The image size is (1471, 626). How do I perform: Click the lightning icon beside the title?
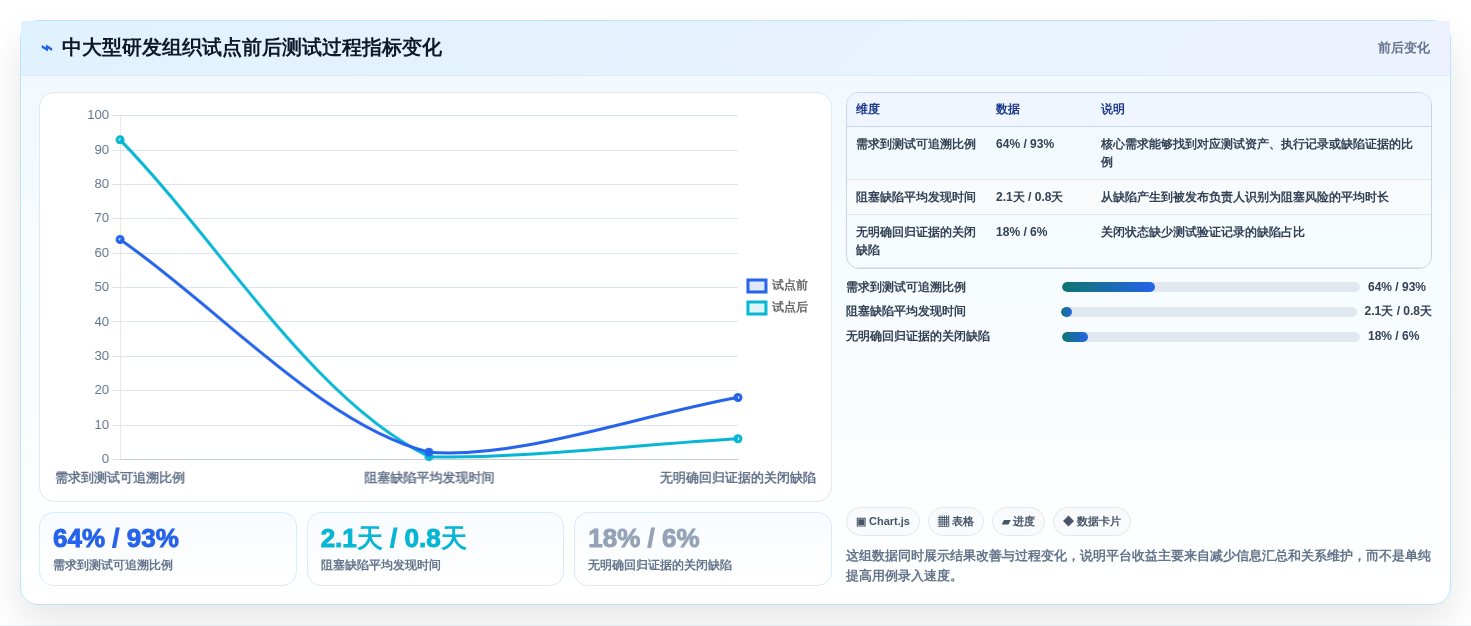click(47, 48)
